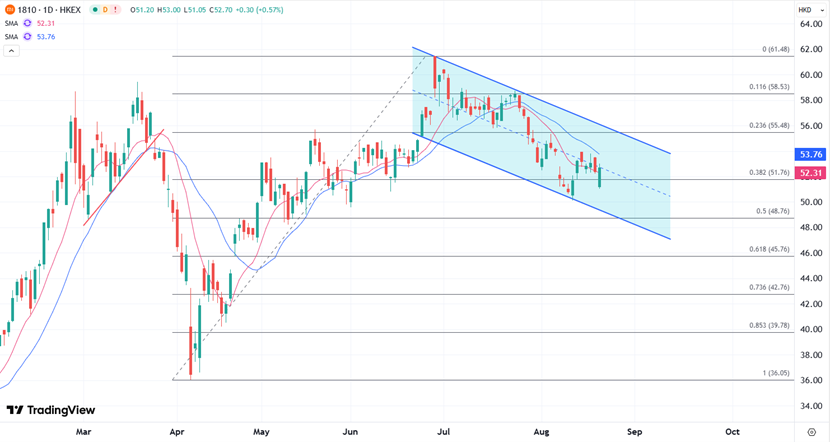Click the Jun label on time axis

tap(350, 432)
